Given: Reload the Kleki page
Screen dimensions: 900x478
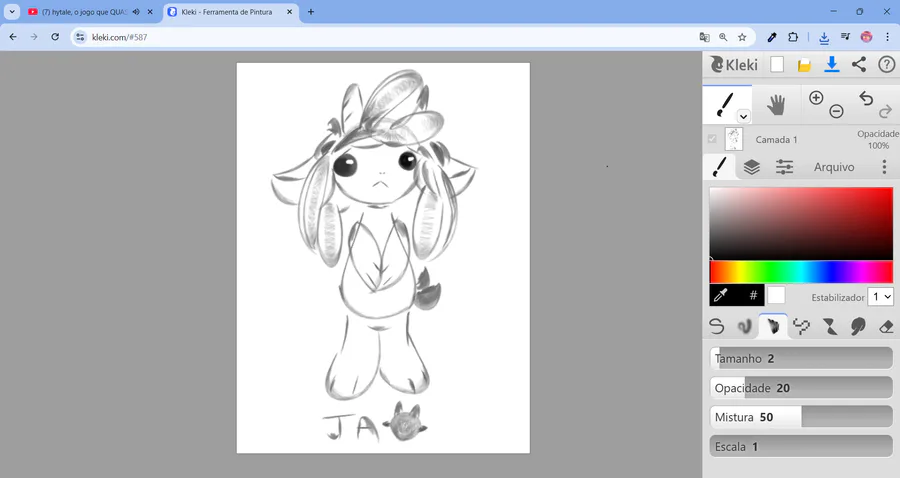Looking at the screenshot, I should click(x=55, y=37).
